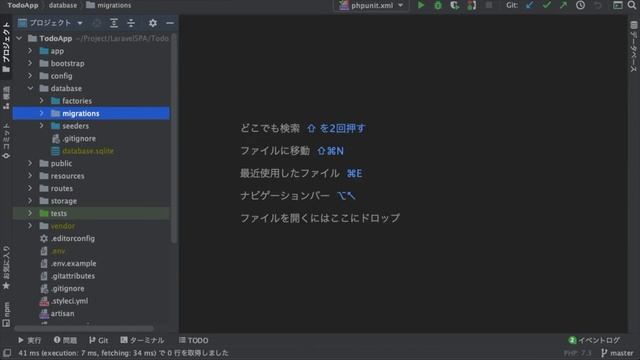640x360 pixels.
Task: Open the プロジェクト side tab
Action: point(6,47)
